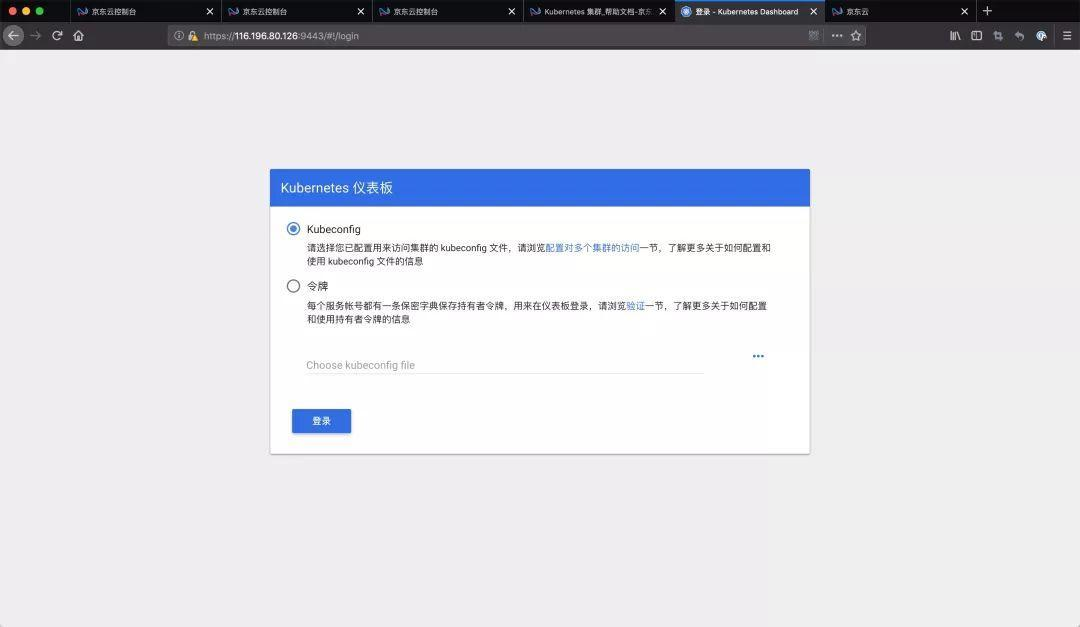Go back to the previous page
Screen dimensions: 1080x627
(13, 36)
